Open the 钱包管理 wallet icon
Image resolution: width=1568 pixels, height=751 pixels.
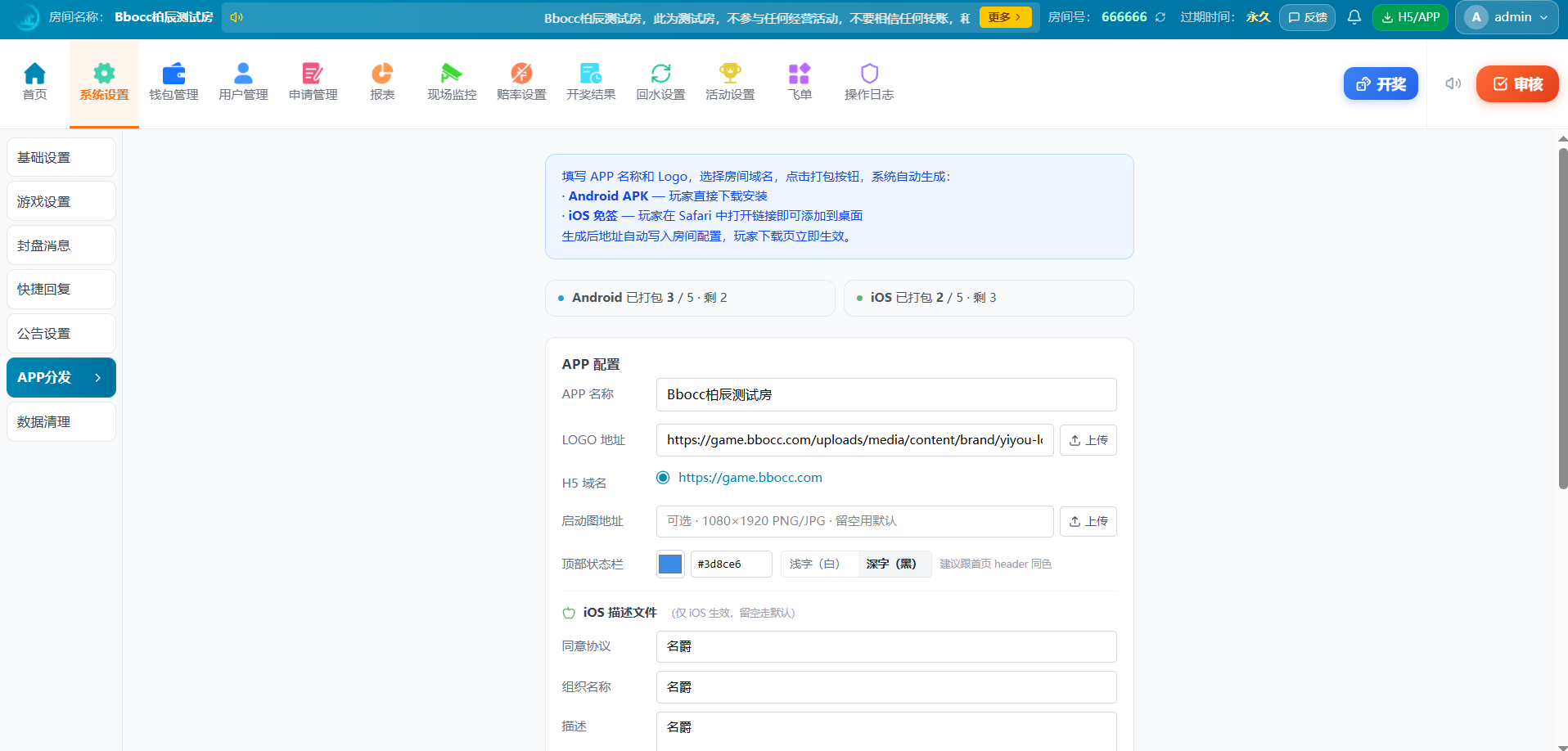(173, 74)
